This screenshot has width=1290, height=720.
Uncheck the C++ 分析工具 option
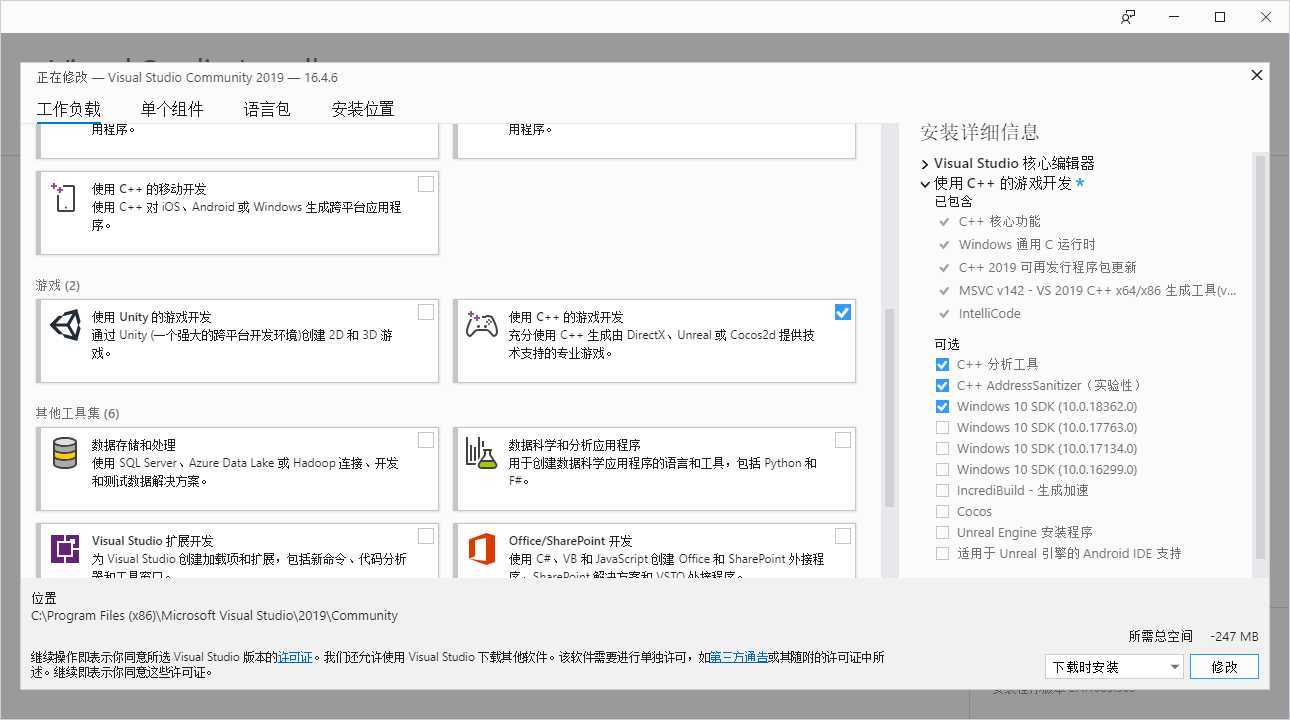[x=942, y=365]
